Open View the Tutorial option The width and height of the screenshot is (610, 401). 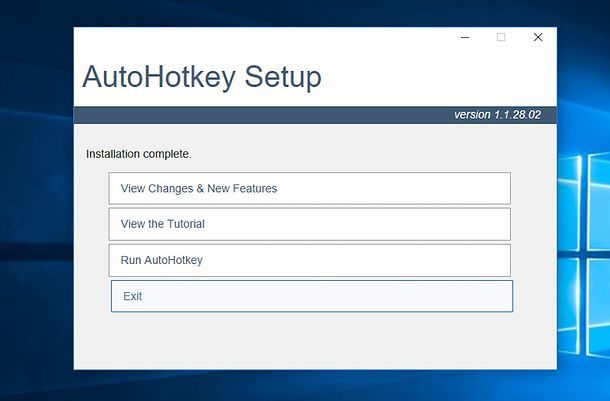click(310, 224)
